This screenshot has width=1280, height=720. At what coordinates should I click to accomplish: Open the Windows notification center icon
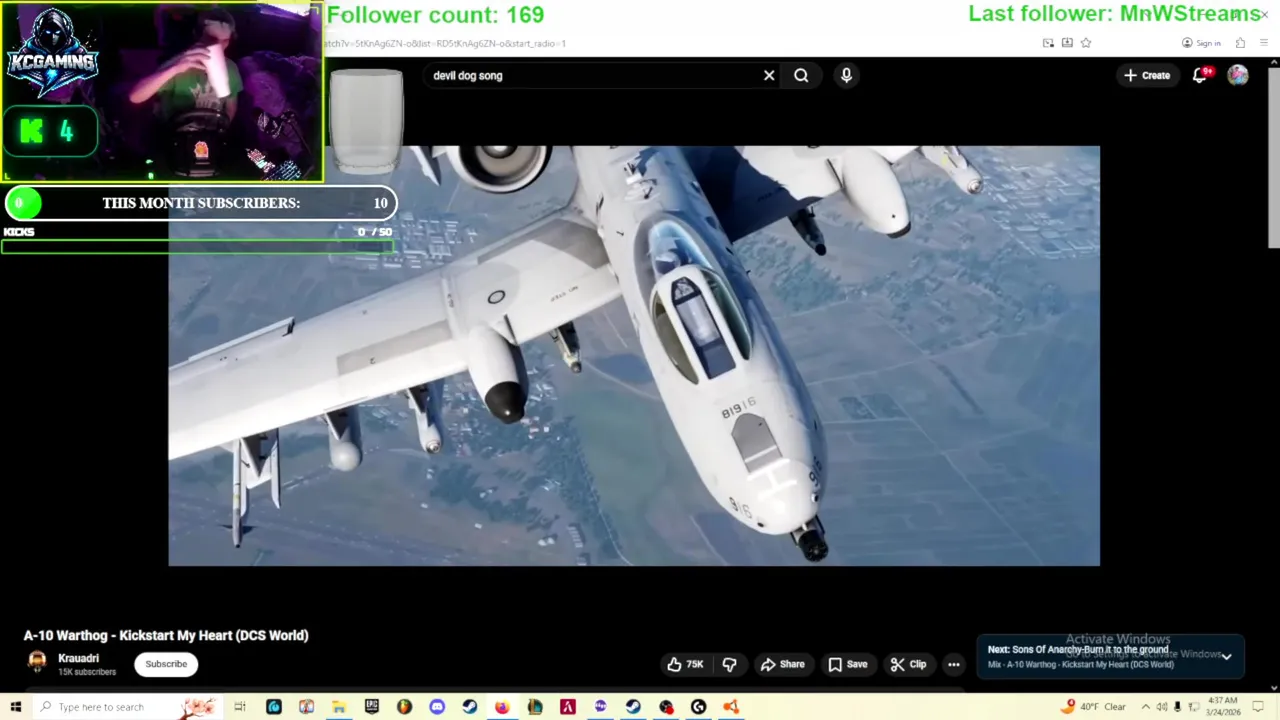click(1259, 707)
